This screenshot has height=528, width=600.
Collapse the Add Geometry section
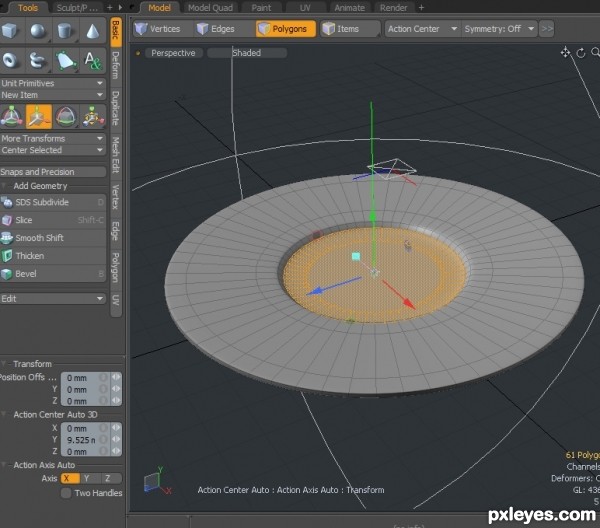point(4,186)
